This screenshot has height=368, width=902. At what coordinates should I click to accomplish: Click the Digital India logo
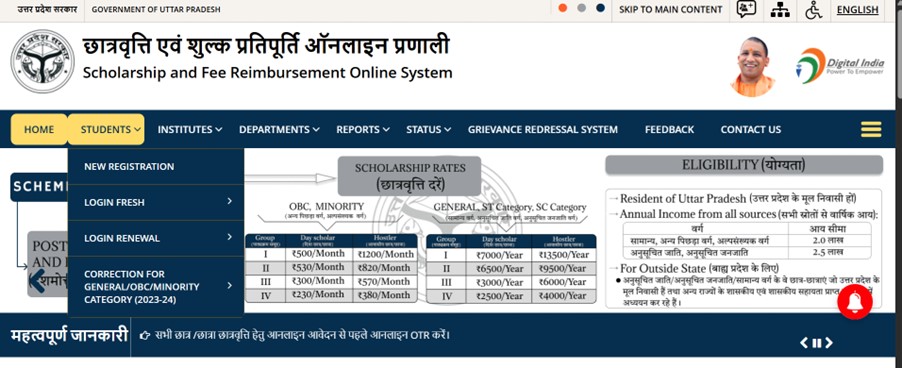tap(839, 66)
